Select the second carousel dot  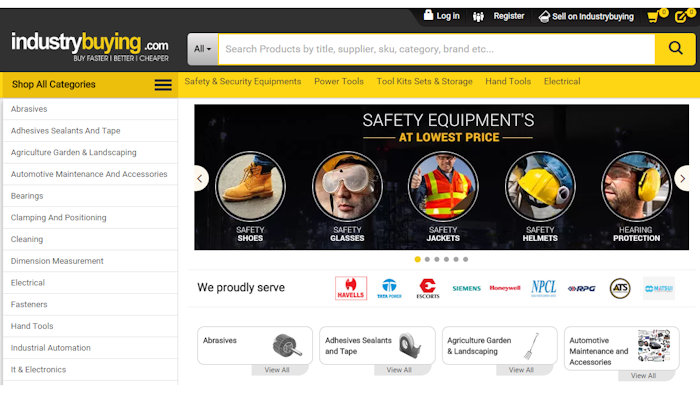[x=427, y=259]
